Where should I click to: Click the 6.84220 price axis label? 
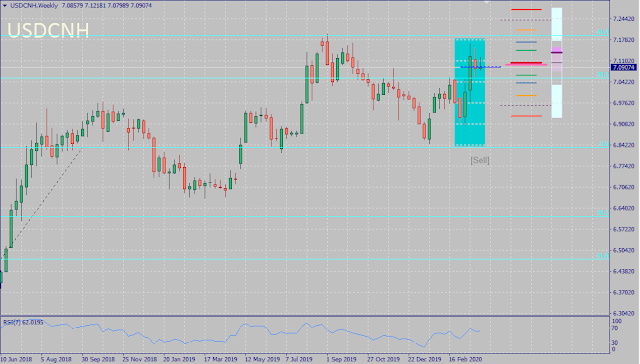[x=624, y=145]
